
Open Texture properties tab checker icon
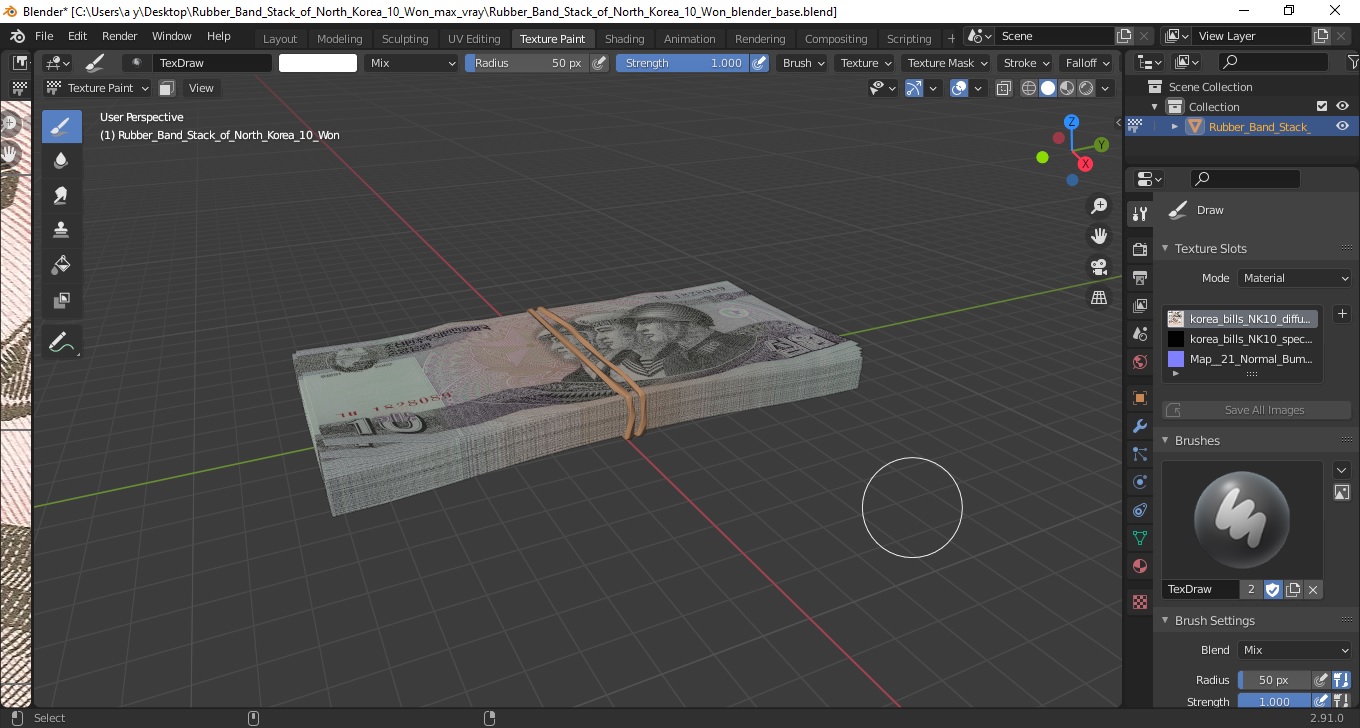click(x=1139, y=602)
